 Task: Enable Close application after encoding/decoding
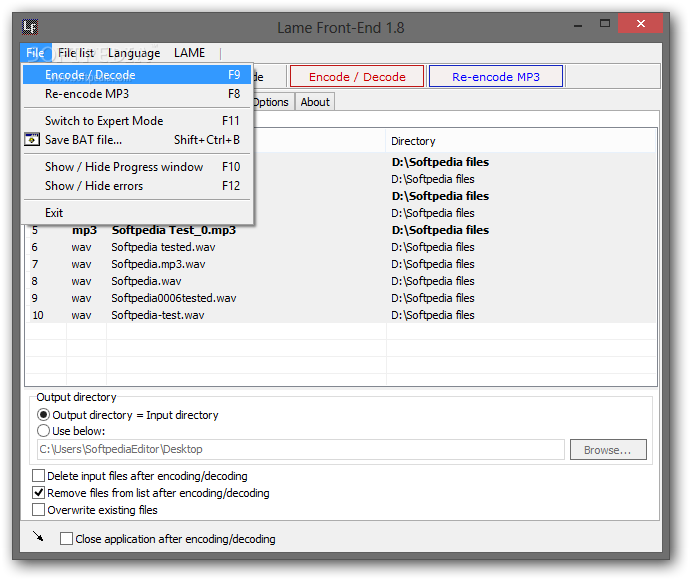(168, 539)
